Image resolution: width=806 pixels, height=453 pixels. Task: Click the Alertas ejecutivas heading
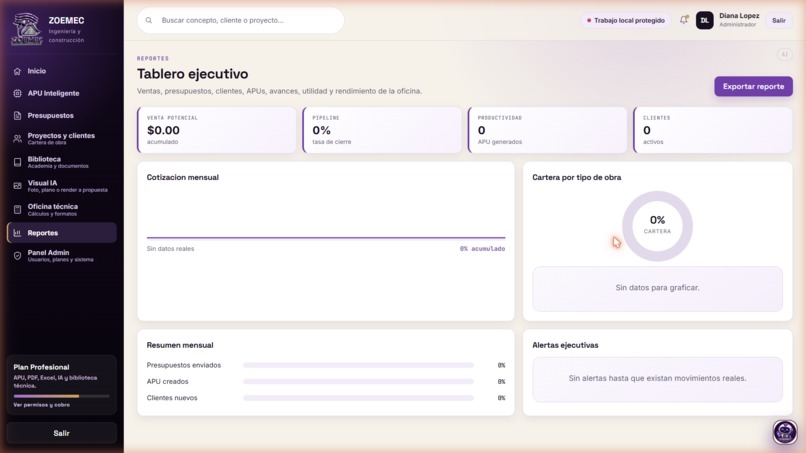pos(565,345)
